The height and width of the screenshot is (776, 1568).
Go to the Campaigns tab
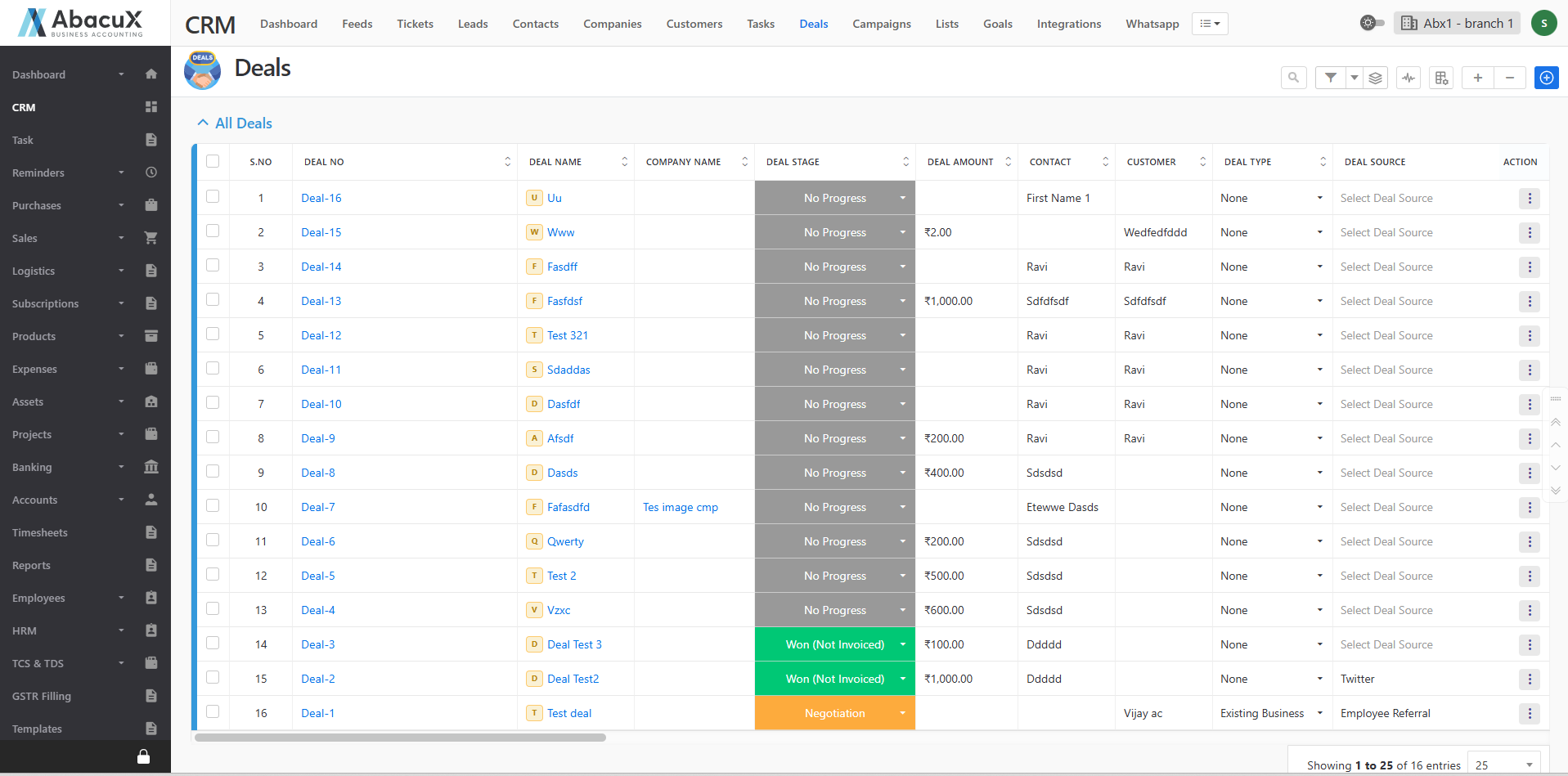[881, 24]
